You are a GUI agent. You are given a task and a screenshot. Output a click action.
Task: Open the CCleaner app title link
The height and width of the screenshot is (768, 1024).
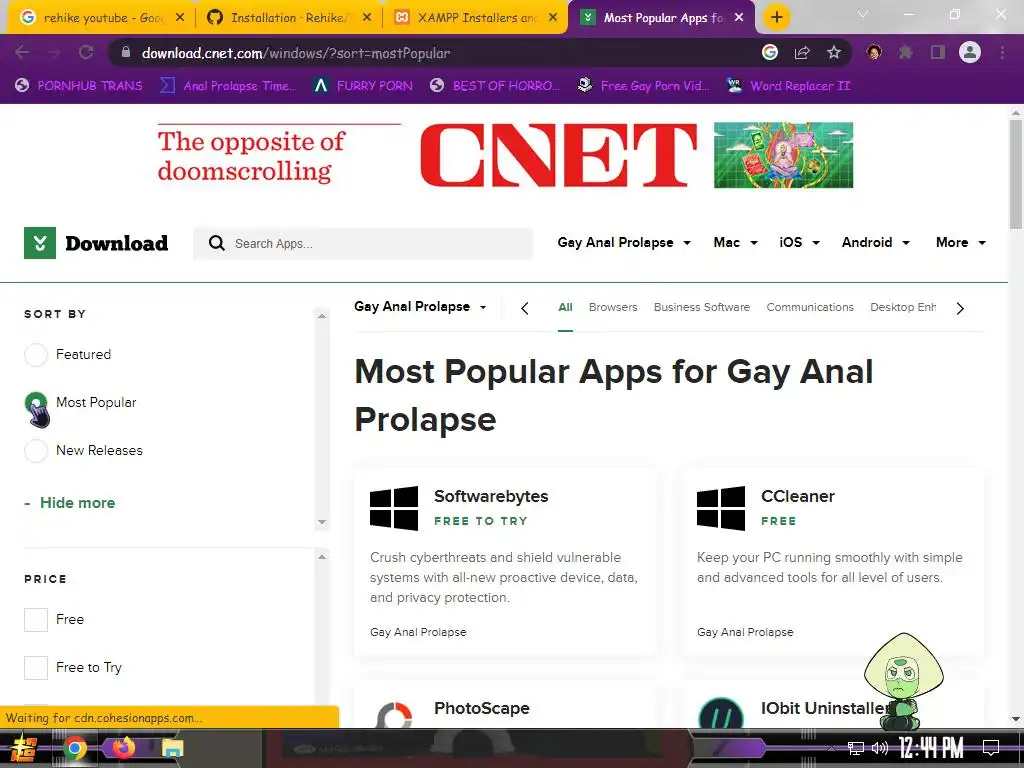797,496
